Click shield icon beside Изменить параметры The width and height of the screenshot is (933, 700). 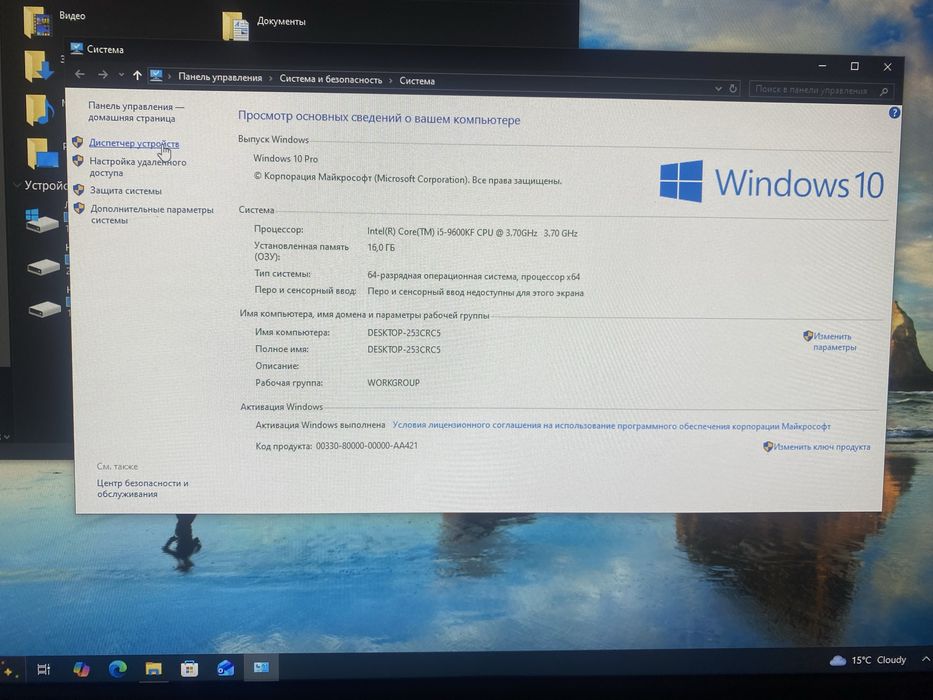(x=807, y=336)
